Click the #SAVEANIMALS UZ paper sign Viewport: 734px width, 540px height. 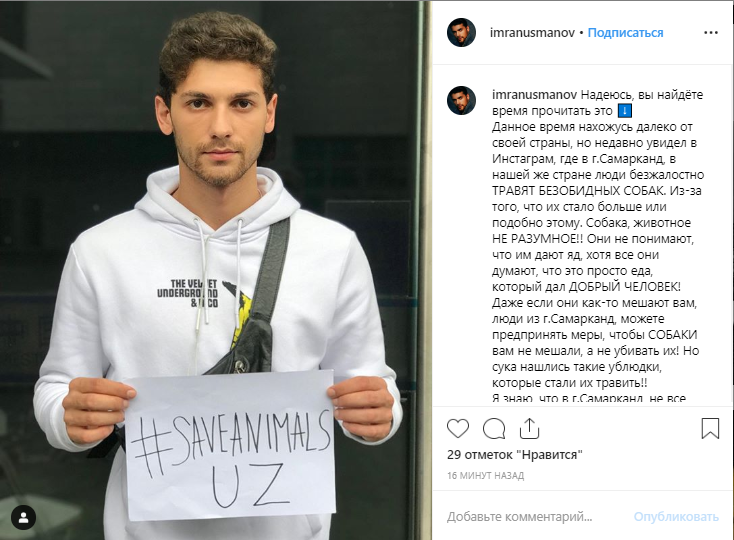click(230, 446)
